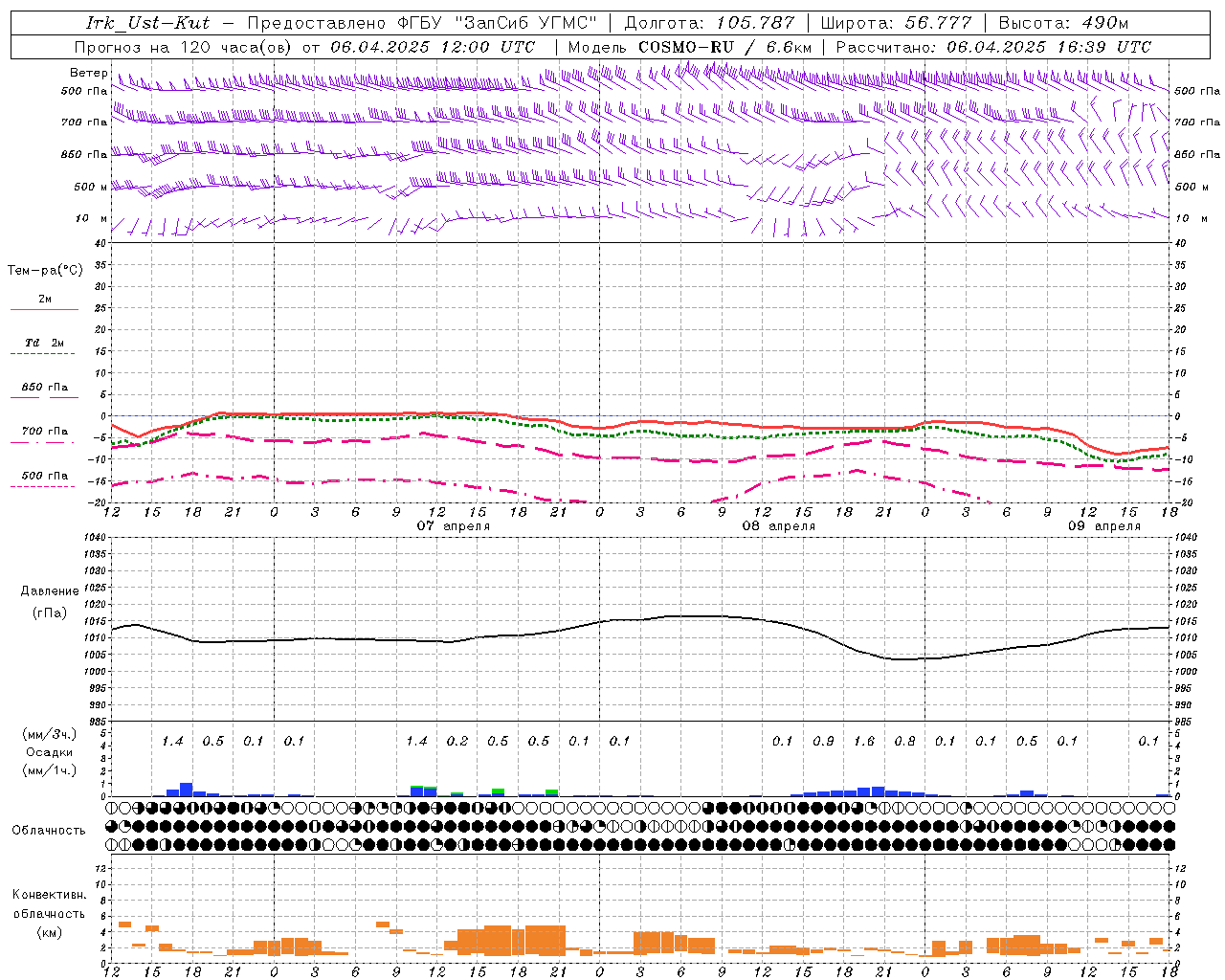Click the 08 апреля date label
The width and height of the screenshot is (1225, 980).
coord(779,526)
